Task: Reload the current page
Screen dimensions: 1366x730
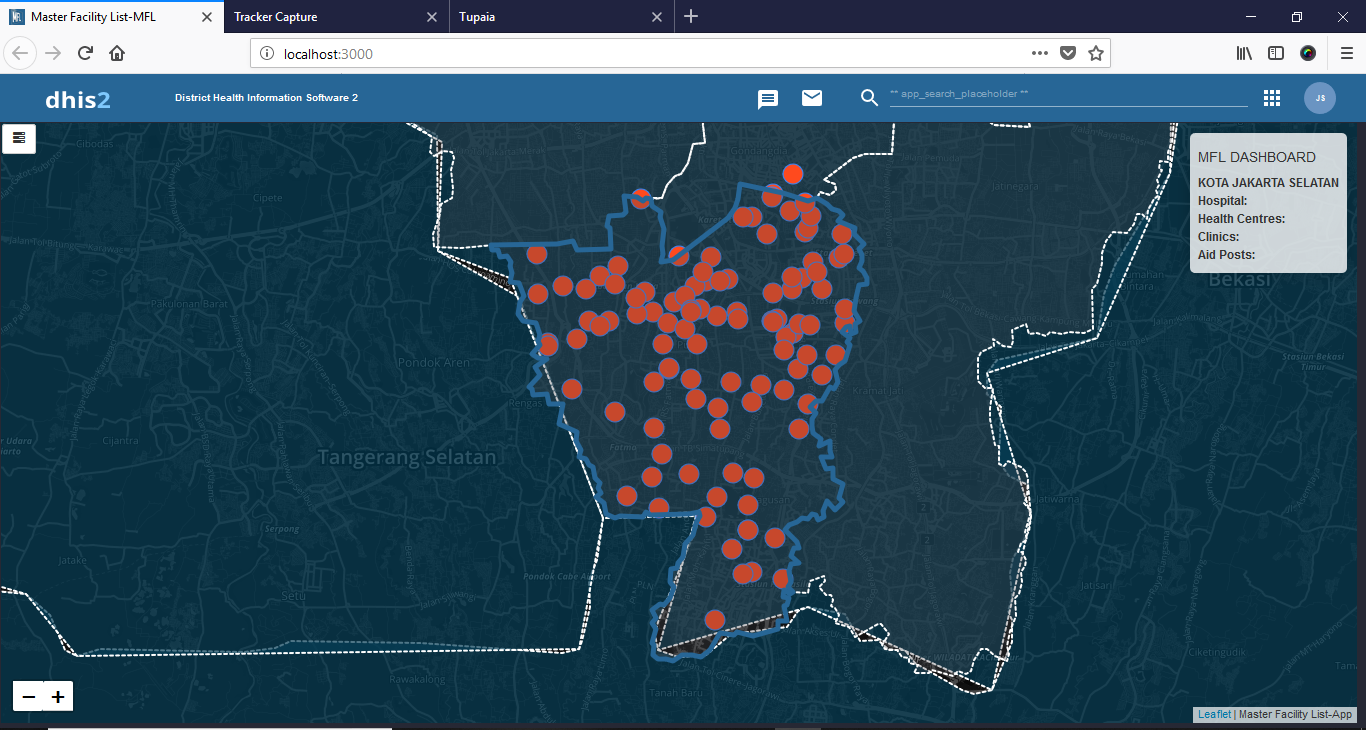Action: point(85,53)
